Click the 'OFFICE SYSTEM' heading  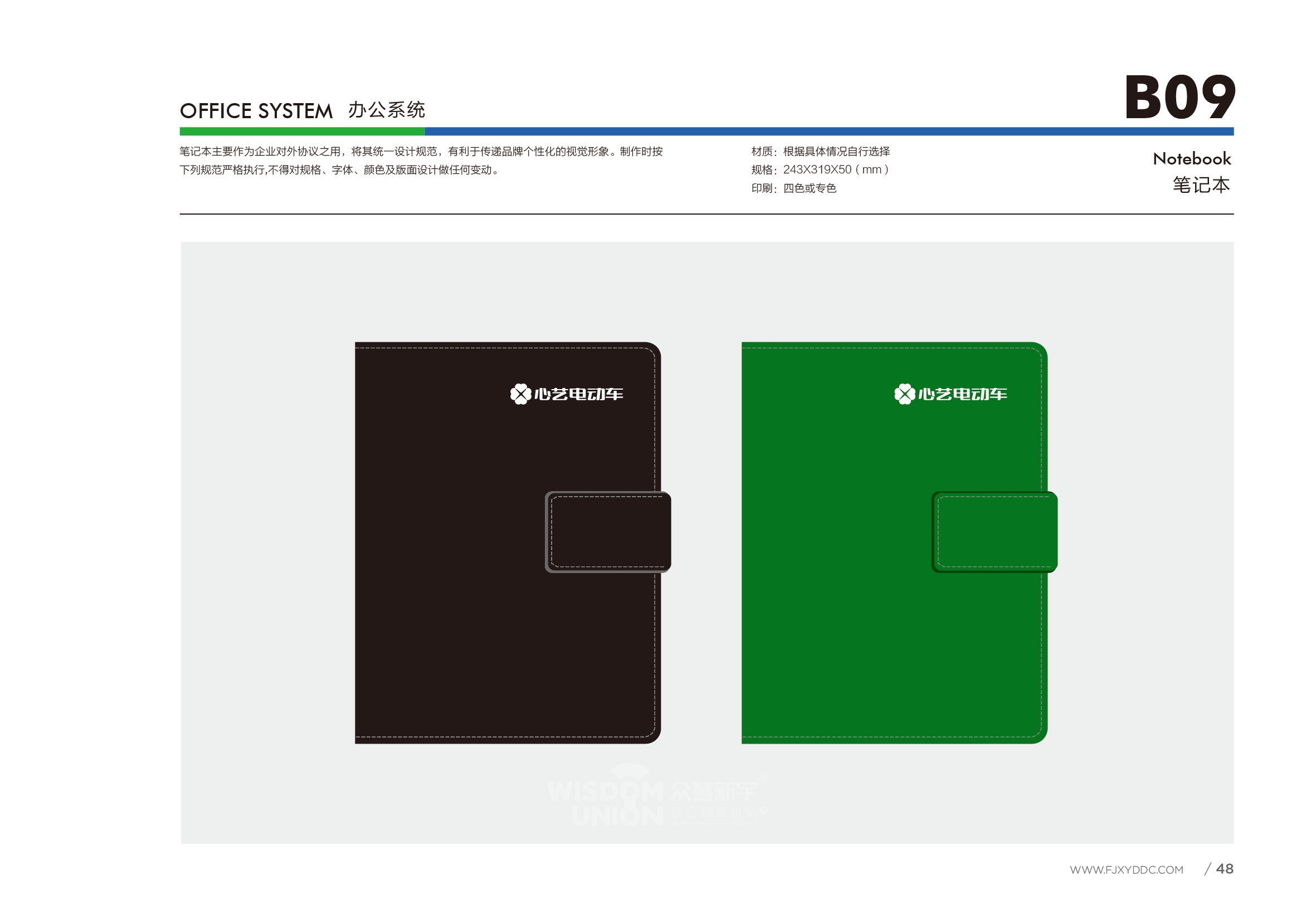(x=256, y=111)
